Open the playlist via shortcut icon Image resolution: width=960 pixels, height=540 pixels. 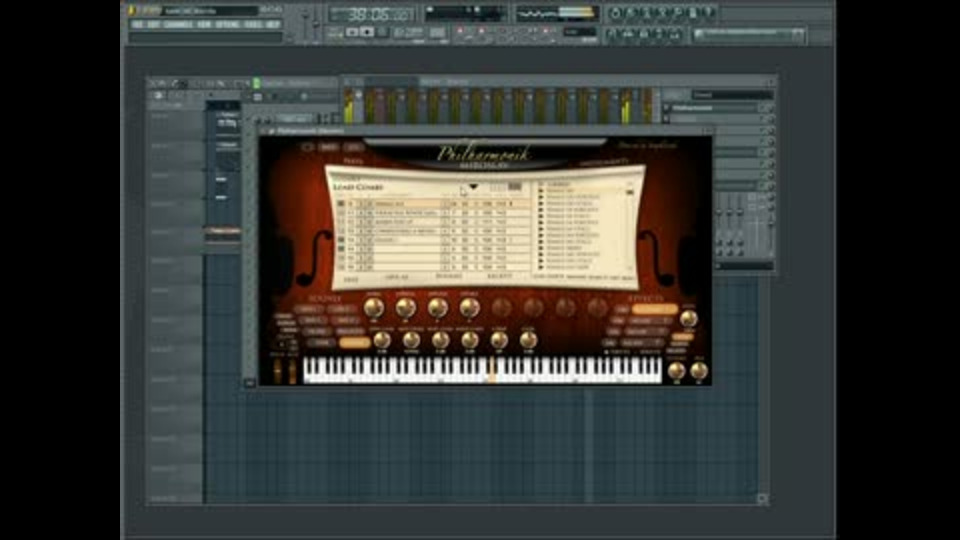(x=612, y=34)
